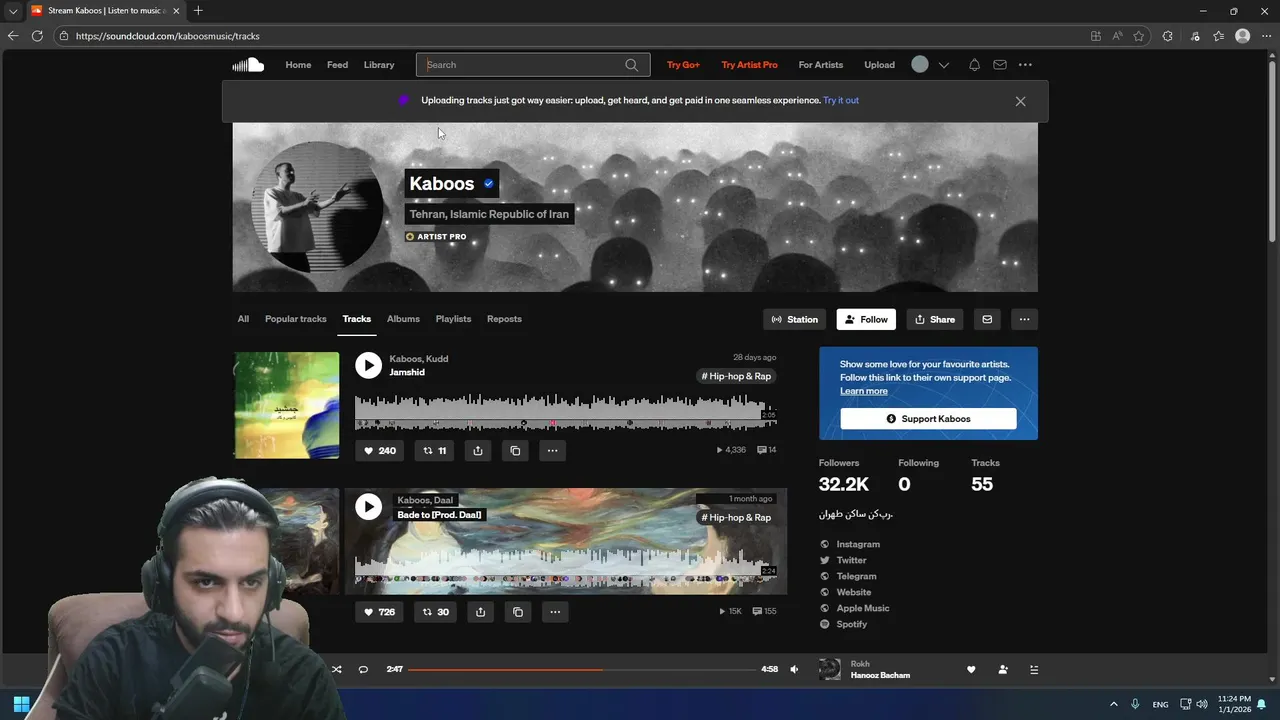Screen dimensions: 1280x720
Task: Repost the Jamshid track with 11 reposts
Action: click(x=434, y=451)
